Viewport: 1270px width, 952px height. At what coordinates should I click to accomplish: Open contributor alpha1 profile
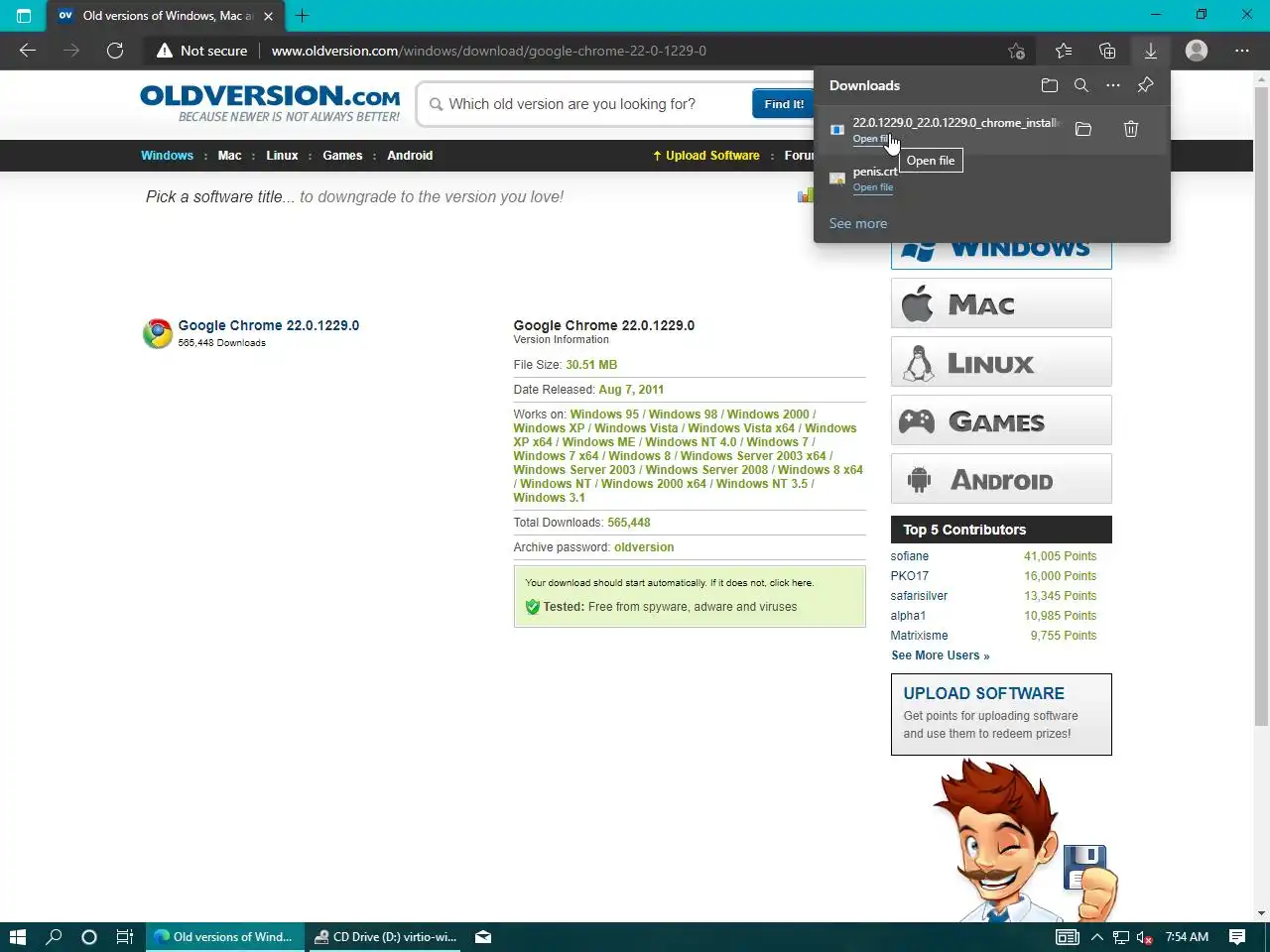[908, 616]
